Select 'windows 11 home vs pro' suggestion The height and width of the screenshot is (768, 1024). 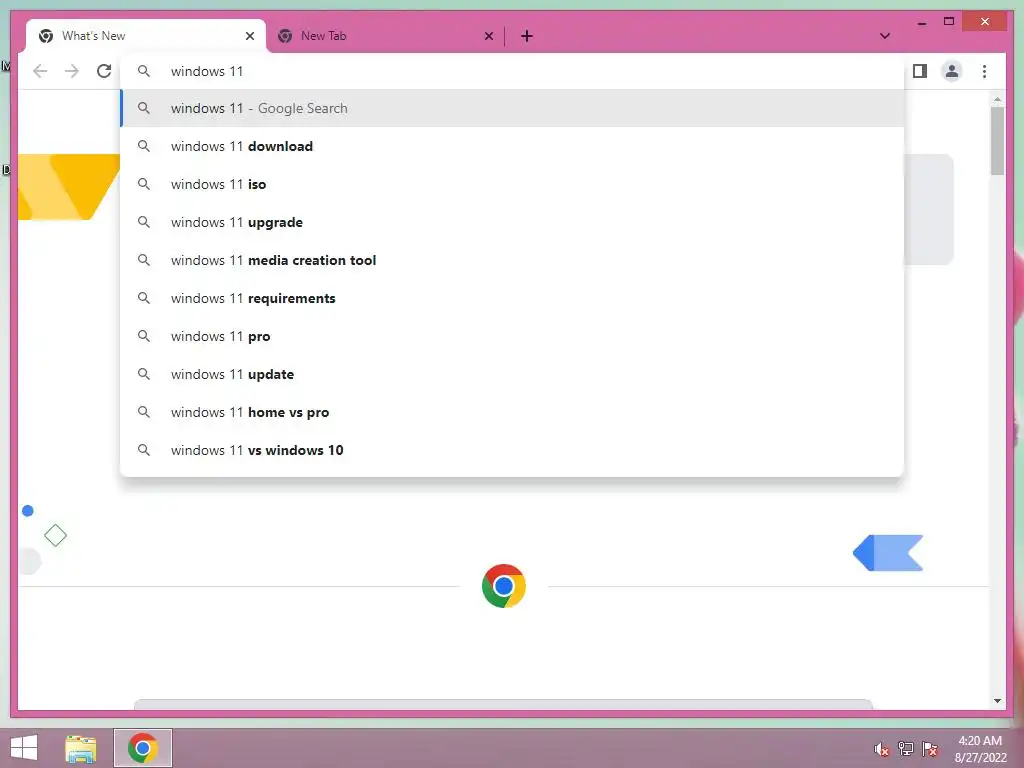[x=512, y=412]
